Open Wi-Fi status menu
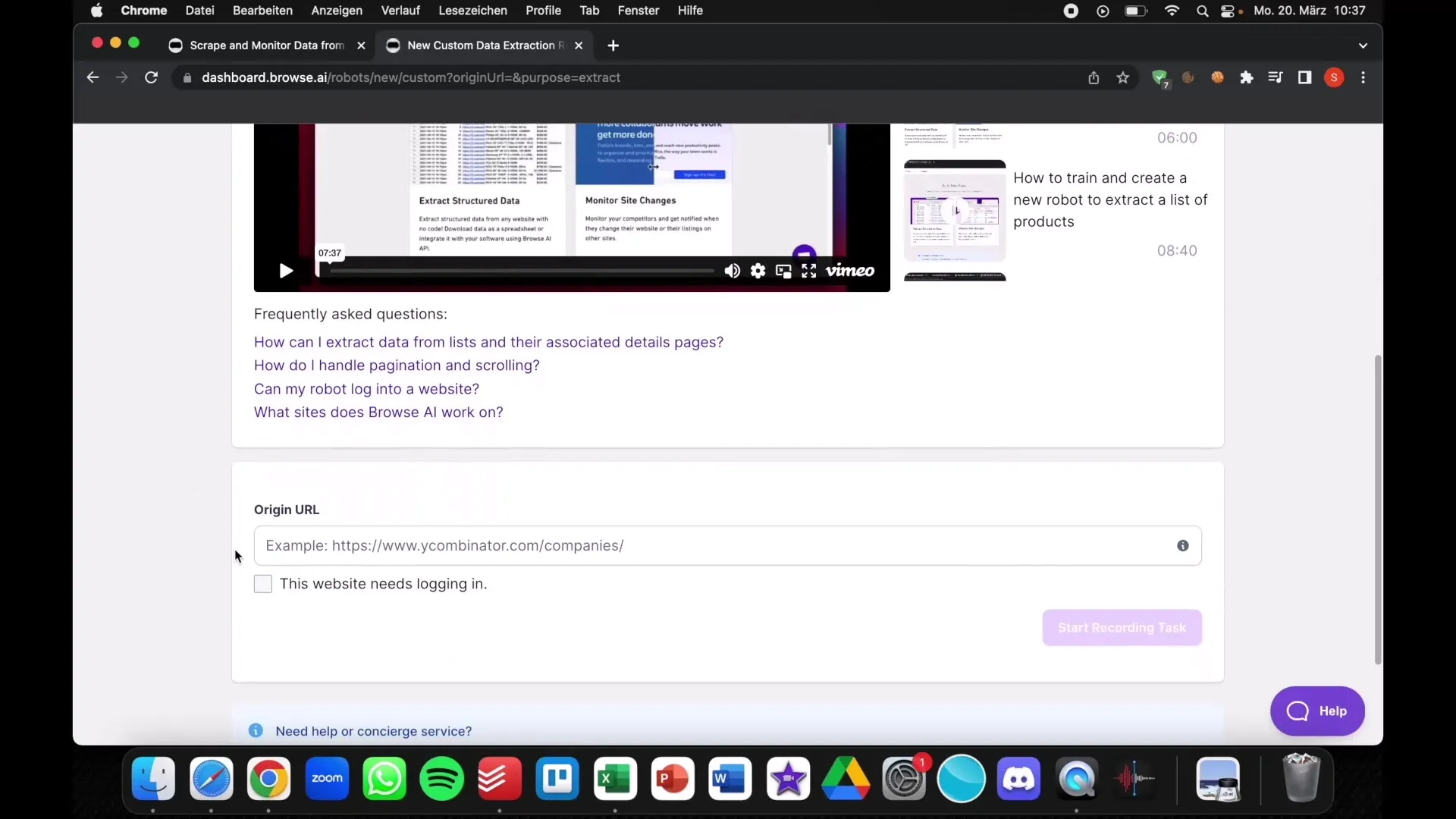The image size is (1456, 819). pos(1172,11)
